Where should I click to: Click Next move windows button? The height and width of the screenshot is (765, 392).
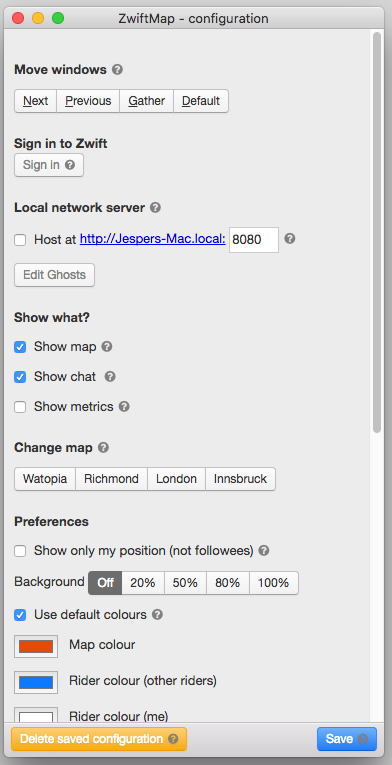(36, 101)
